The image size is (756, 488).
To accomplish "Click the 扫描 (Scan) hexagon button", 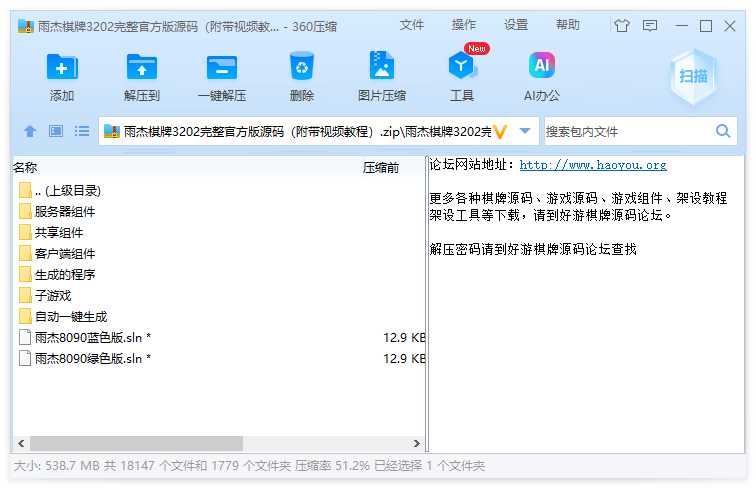I will (x=693, y=76).
